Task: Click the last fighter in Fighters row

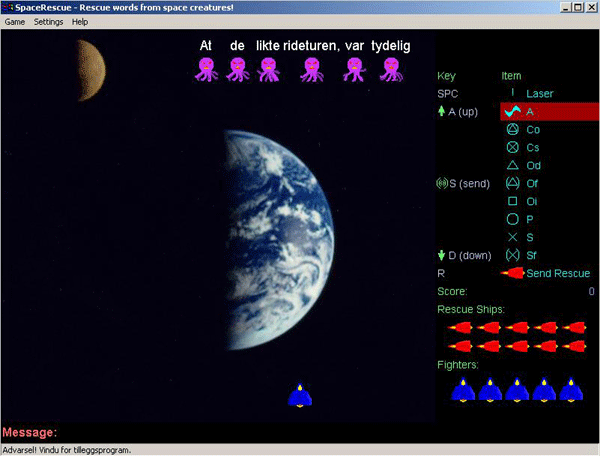Action: [572, 390]
